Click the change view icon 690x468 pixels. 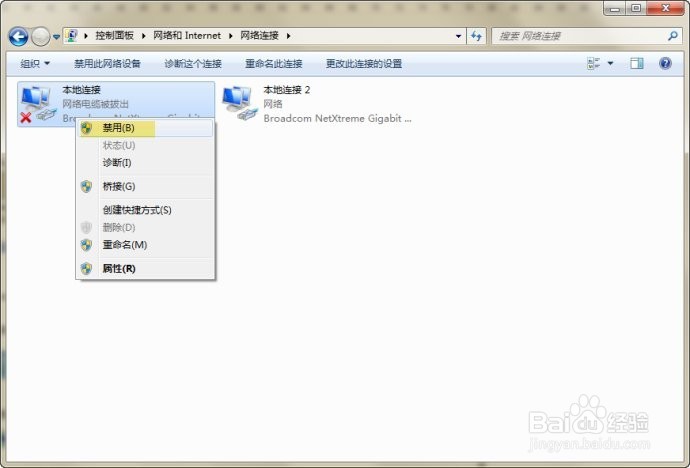click(593, 64)
